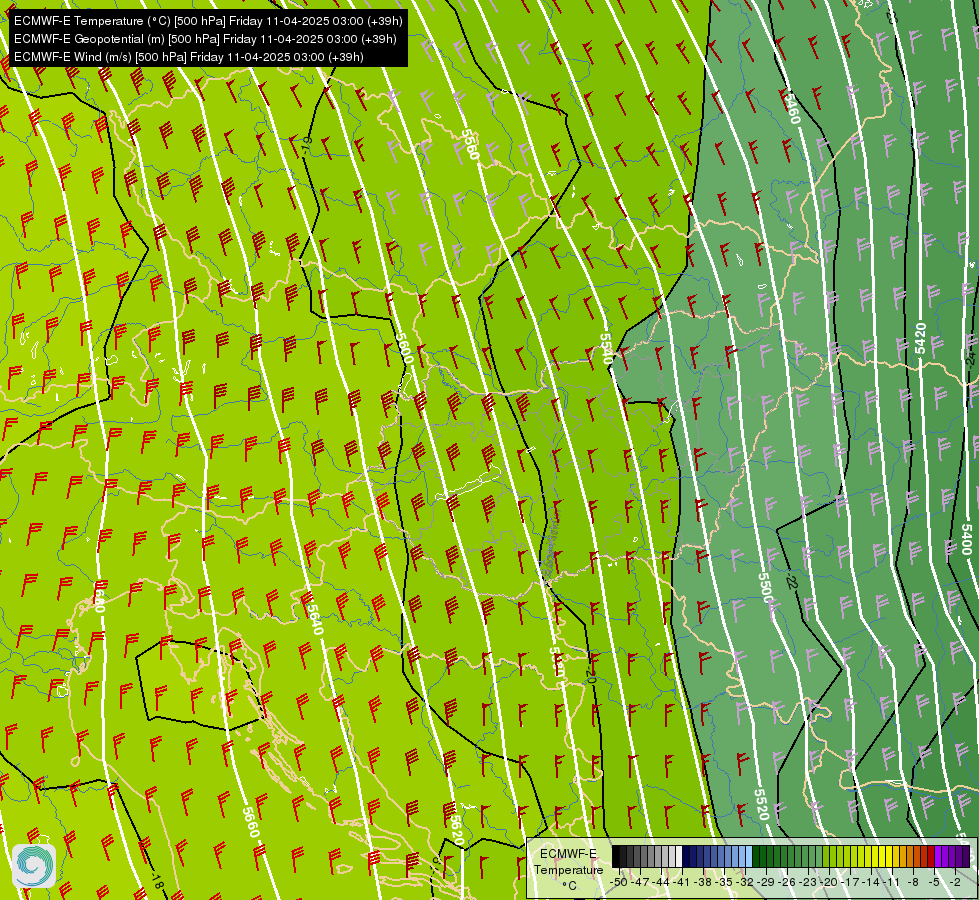Click the 5400 geopotential contour label

point(967,540)
